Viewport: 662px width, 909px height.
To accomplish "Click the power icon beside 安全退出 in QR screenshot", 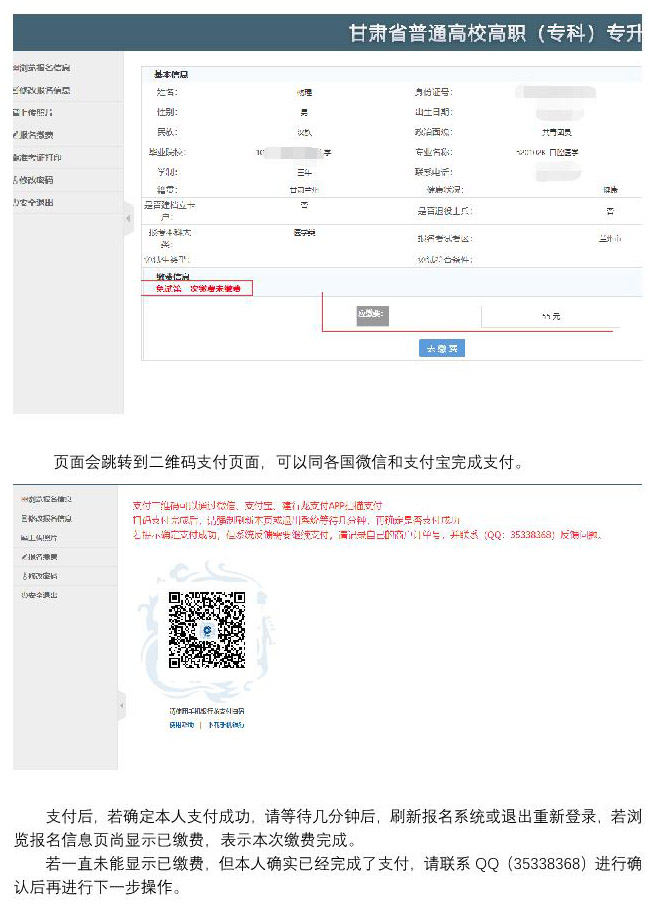I will click(x=24, y=595).
